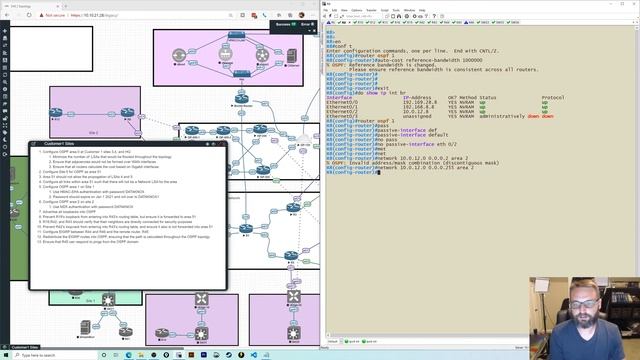Select the Border Router node in topology
The height and width of the screenshot is (360, 640).
[242, 98]
